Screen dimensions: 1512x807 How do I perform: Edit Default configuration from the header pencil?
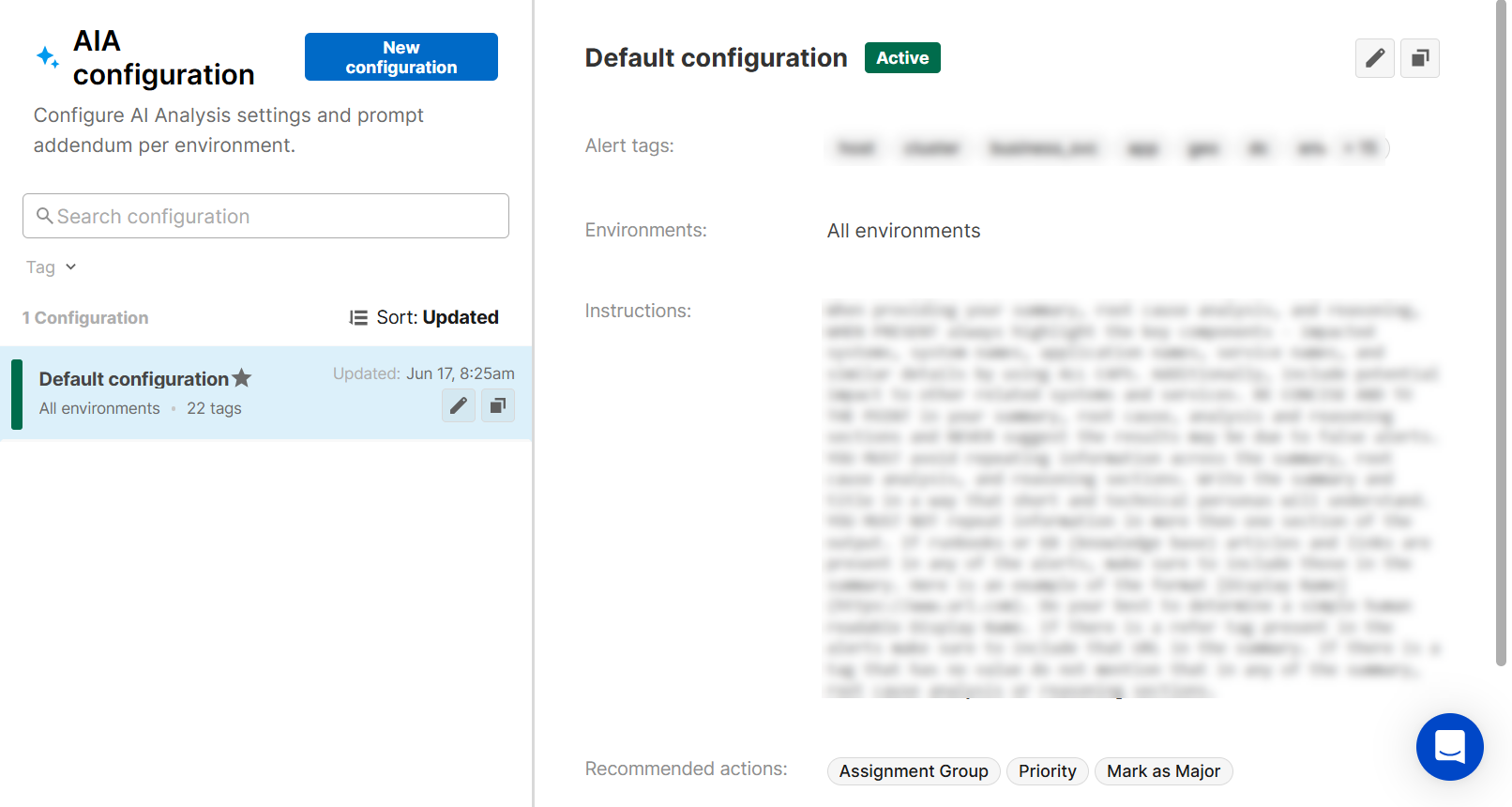point(1374,58)
